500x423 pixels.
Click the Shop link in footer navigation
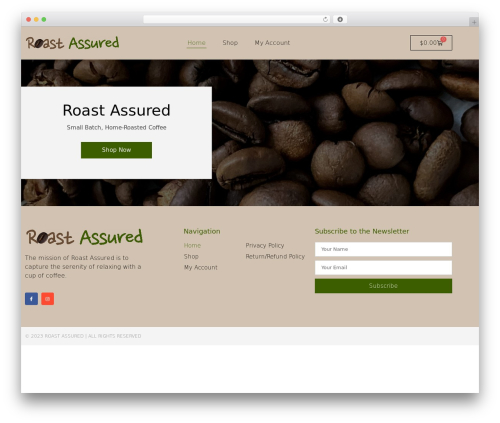(191, 256)
